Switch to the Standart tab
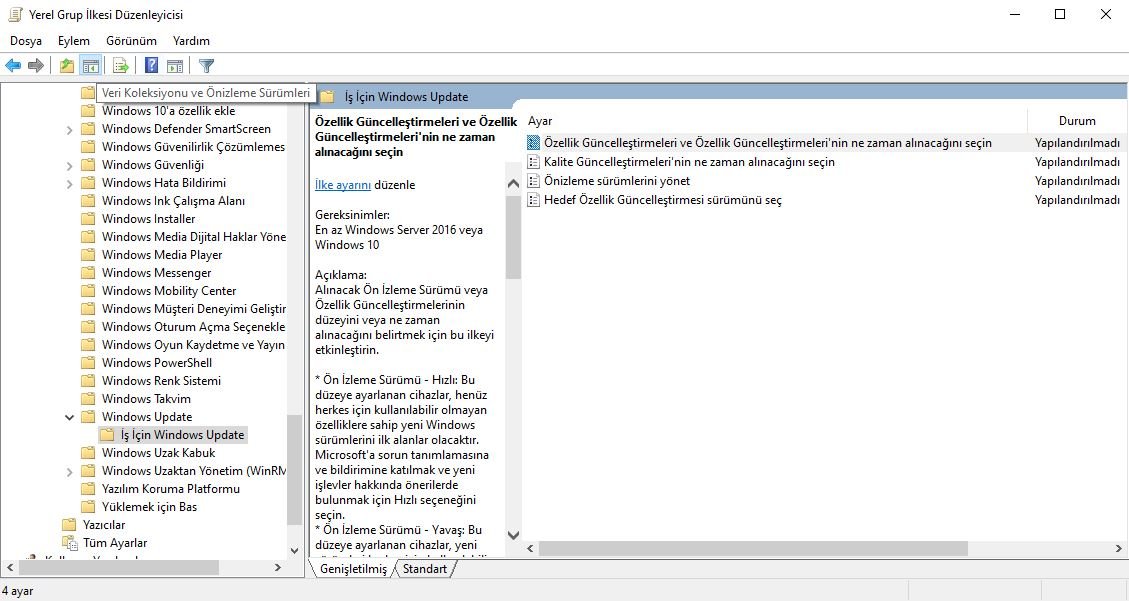The image size is (1129, 601). tap(425, 569)
